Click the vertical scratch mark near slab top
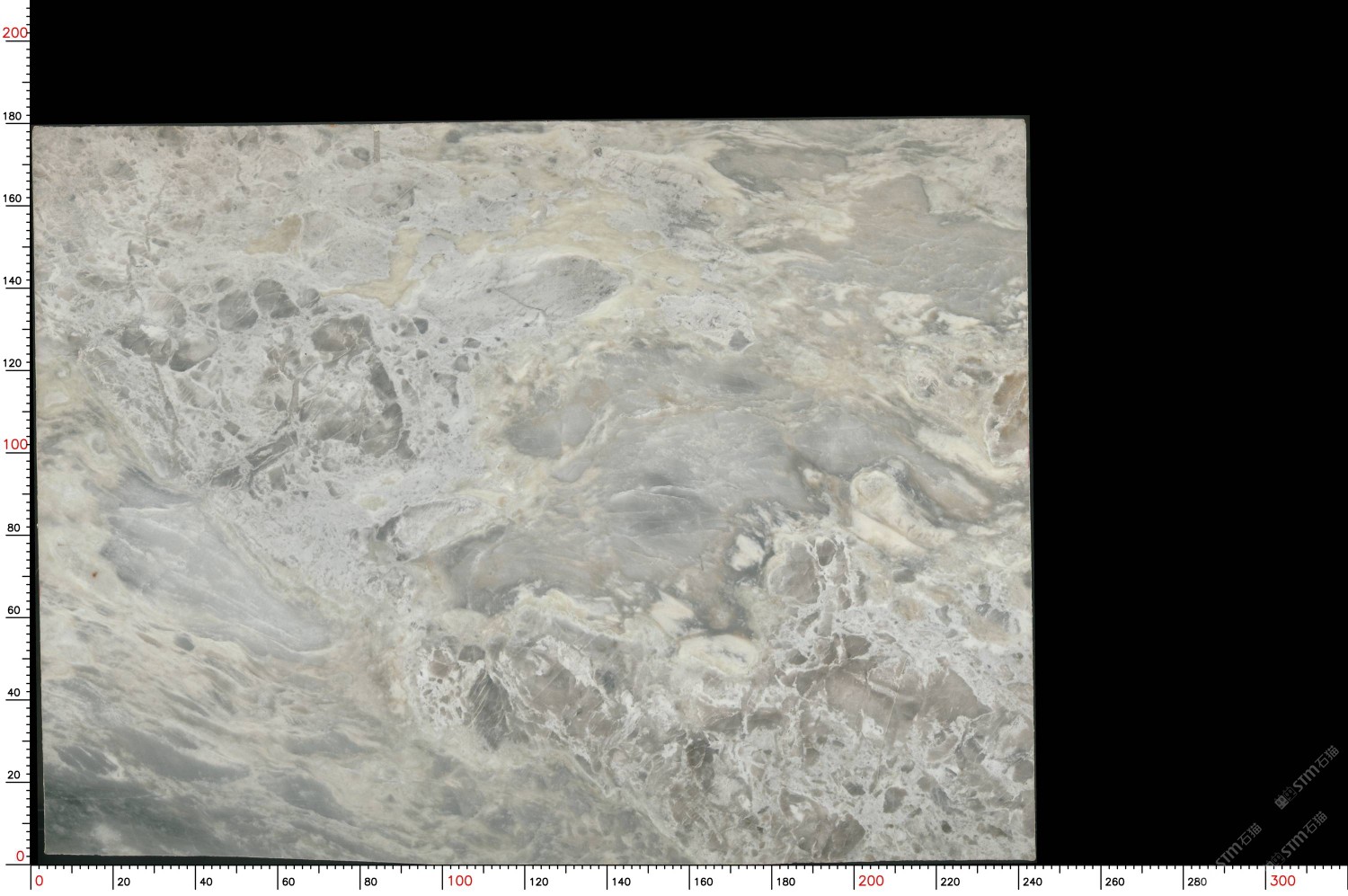 coord(377,146)
